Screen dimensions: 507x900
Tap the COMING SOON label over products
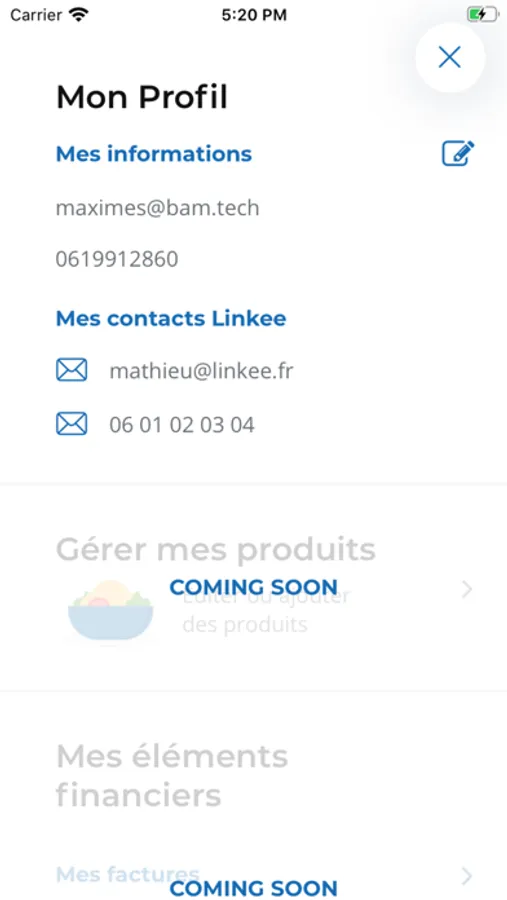click(x=253, y=587)
